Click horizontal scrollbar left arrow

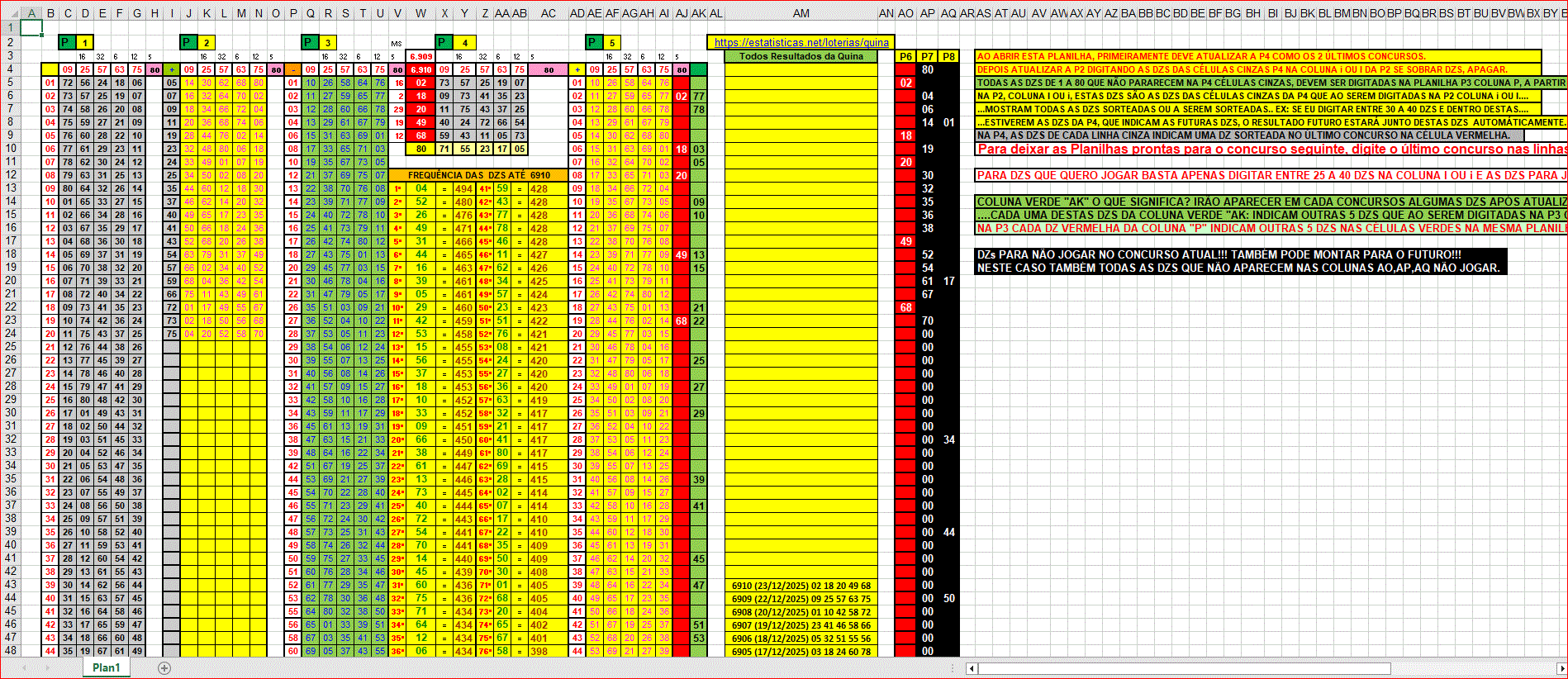point(972,668)
